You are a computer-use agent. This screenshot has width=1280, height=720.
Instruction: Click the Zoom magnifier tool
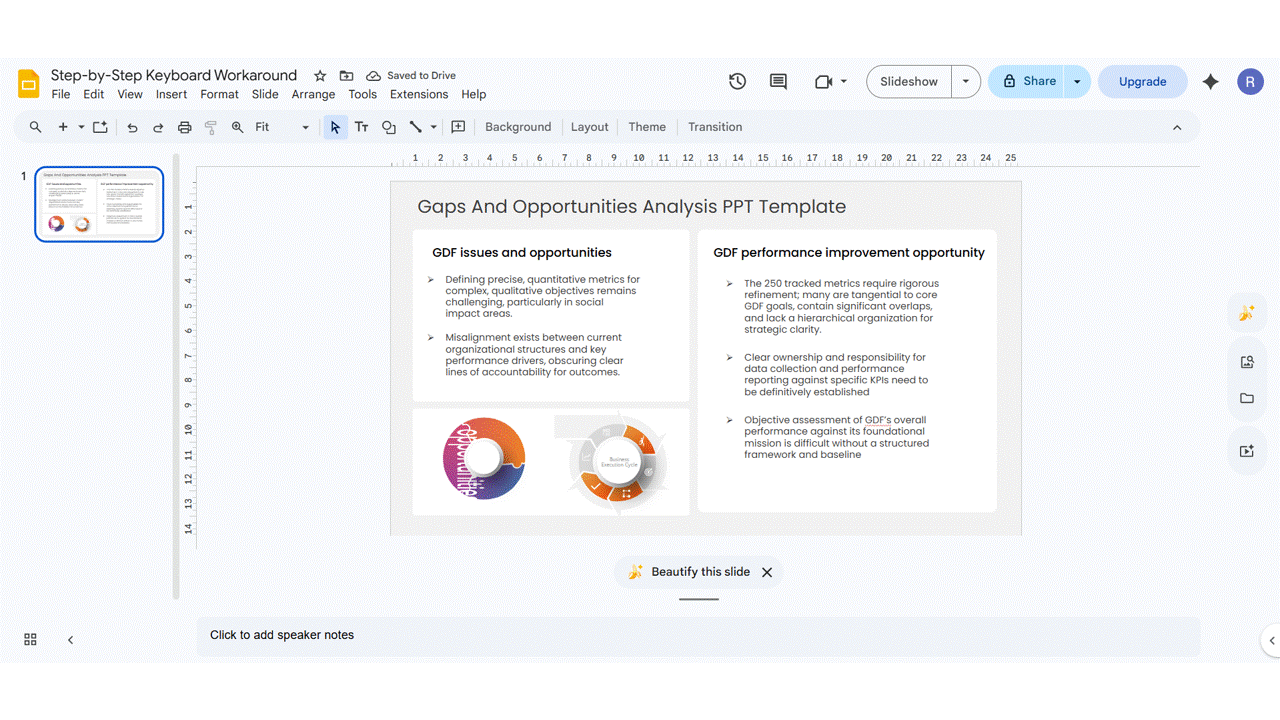tap(237, 127)
